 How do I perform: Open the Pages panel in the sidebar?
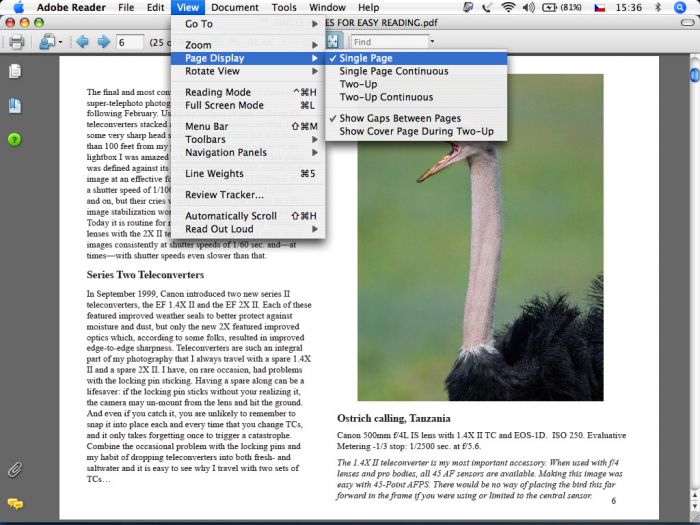(x=15, y=72)
